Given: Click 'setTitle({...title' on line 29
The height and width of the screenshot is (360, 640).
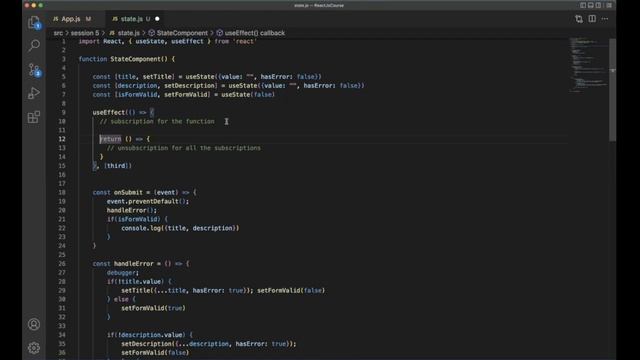Looking at the screenshot, I should 153,291.
